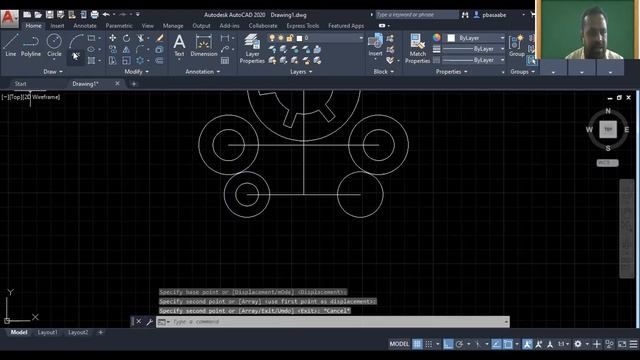Click the ByLayer color swatch box
640x360 pixels.
click(451, 38)
